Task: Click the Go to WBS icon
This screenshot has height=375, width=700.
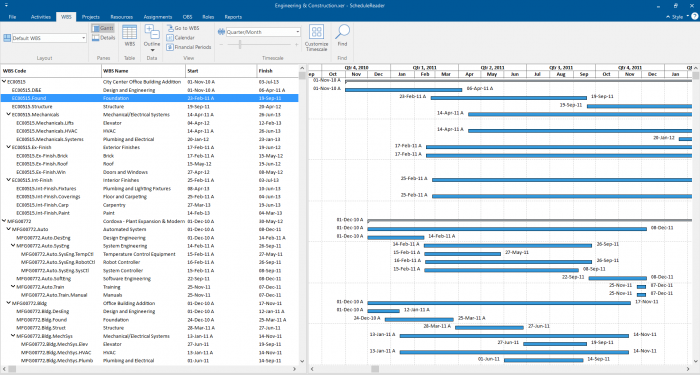Action: pos(183,28)
